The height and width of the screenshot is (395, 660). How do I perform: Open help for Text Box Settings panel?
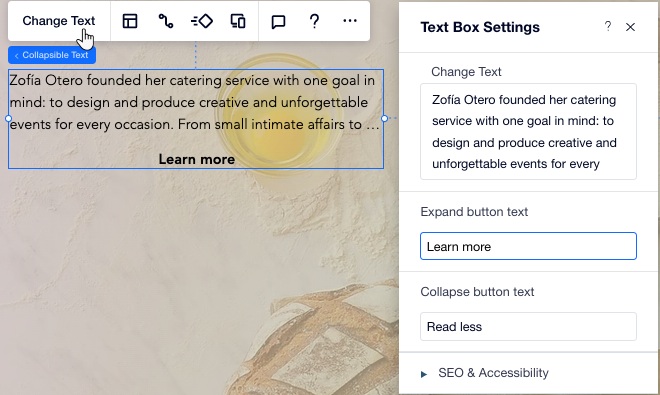(x=607, y=27)
